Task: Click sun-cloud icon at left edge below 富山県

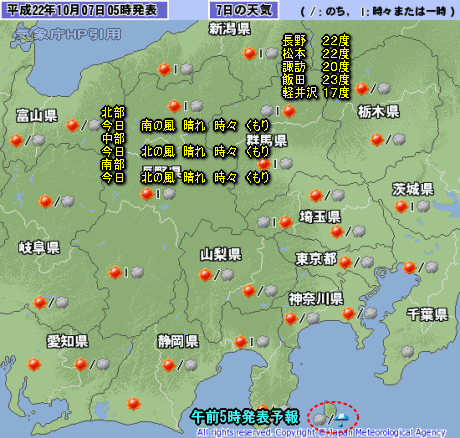Action: [27, 140]
